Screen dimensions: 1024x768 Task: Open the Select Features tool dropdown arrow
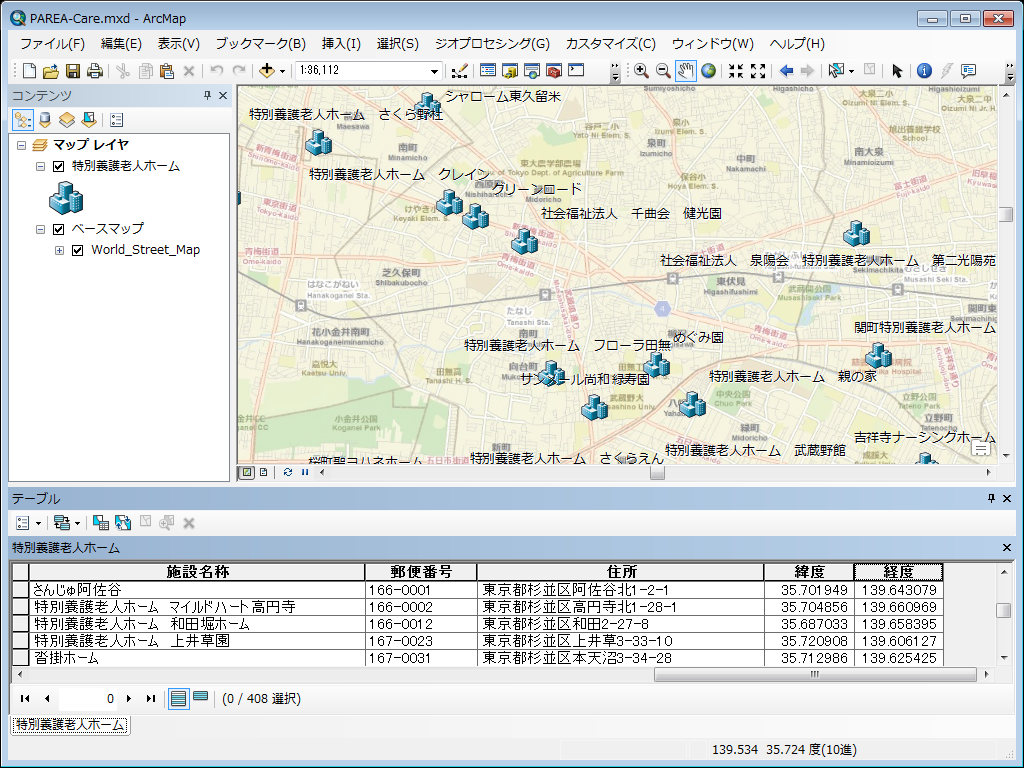pos(851,71)
